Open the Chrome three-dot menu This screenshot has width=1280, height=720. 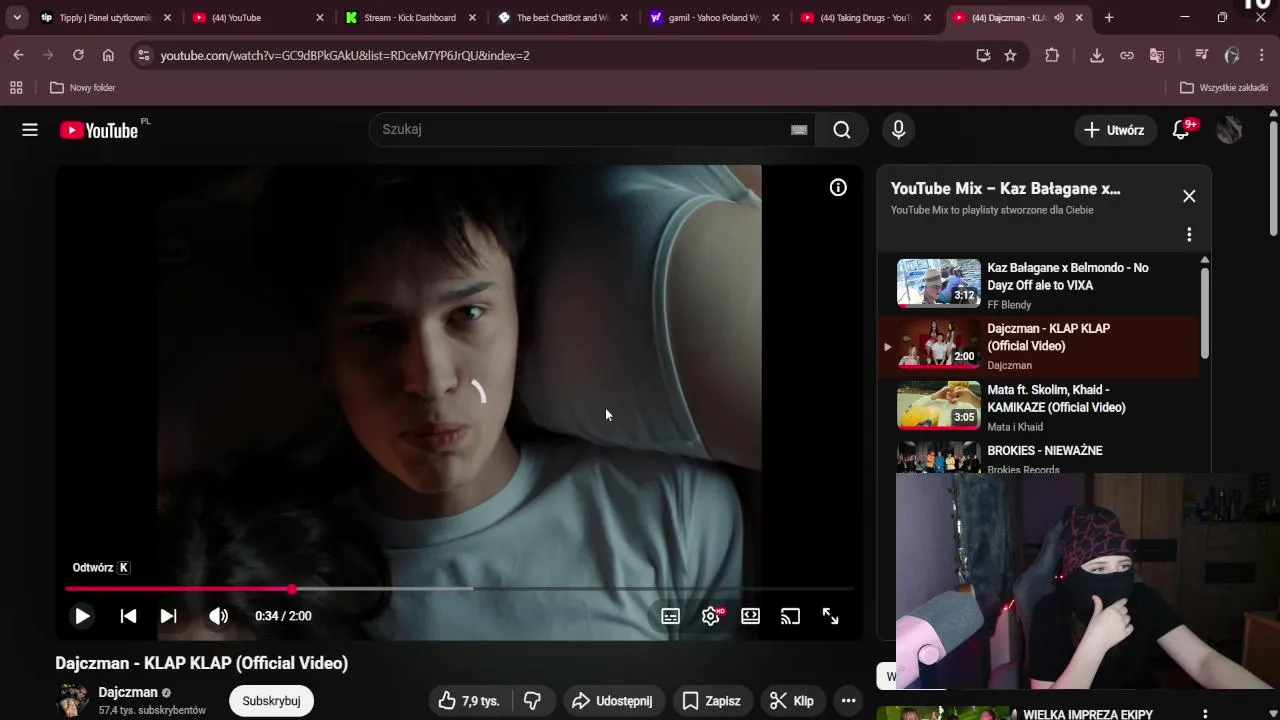1262,55
